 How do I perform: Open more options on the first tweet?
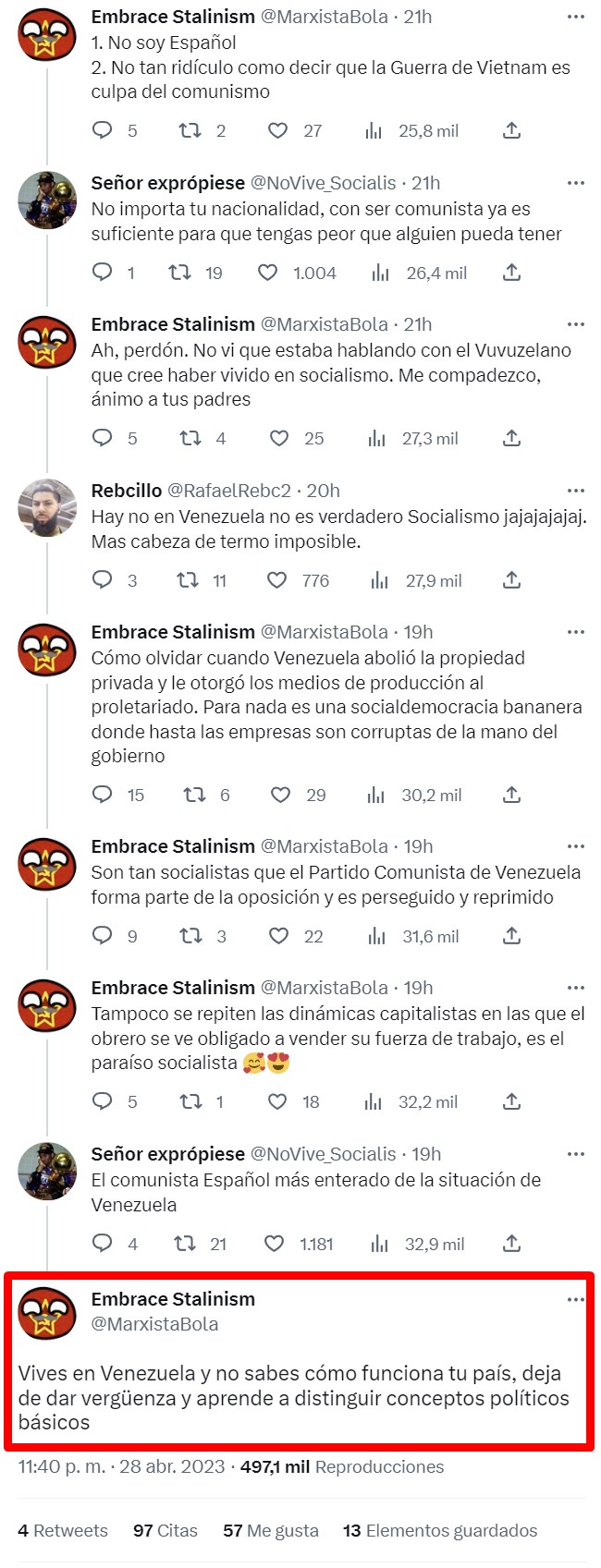tap(576, 17)
